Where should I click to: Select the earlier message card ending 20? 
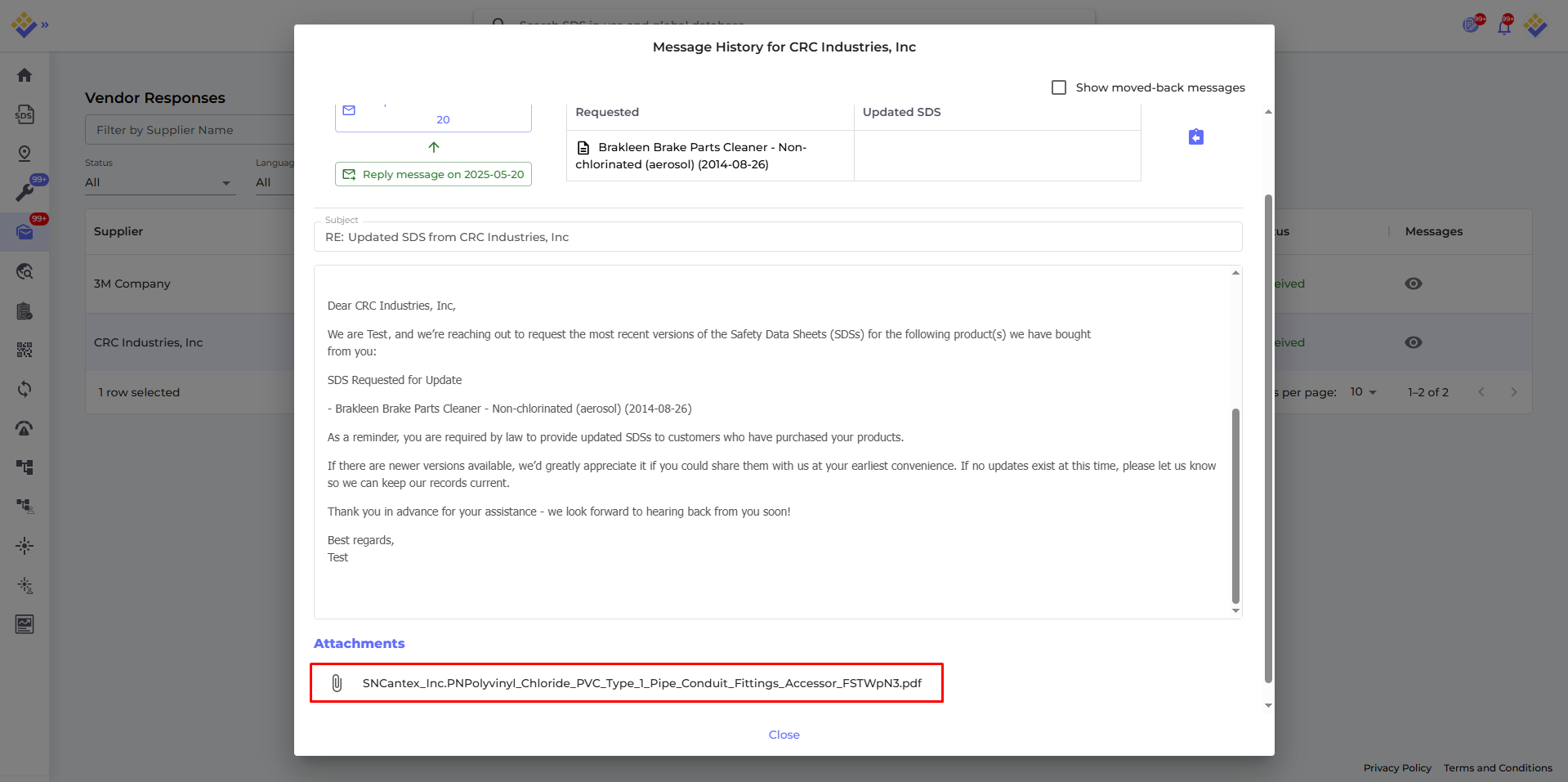[x=433, y=118]
